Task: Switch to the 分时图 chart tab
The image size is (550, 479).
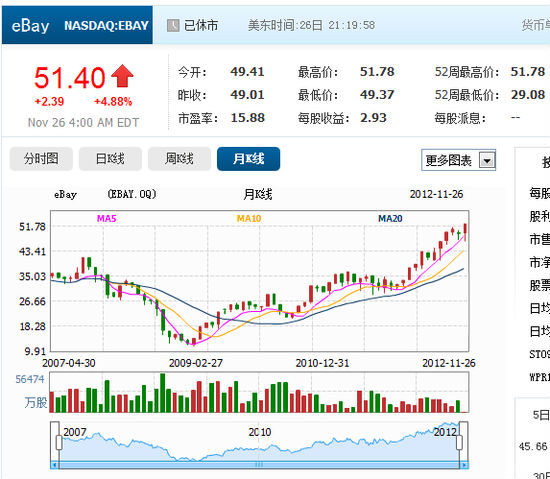Action: pyautogui.click(x=41, y=159)
